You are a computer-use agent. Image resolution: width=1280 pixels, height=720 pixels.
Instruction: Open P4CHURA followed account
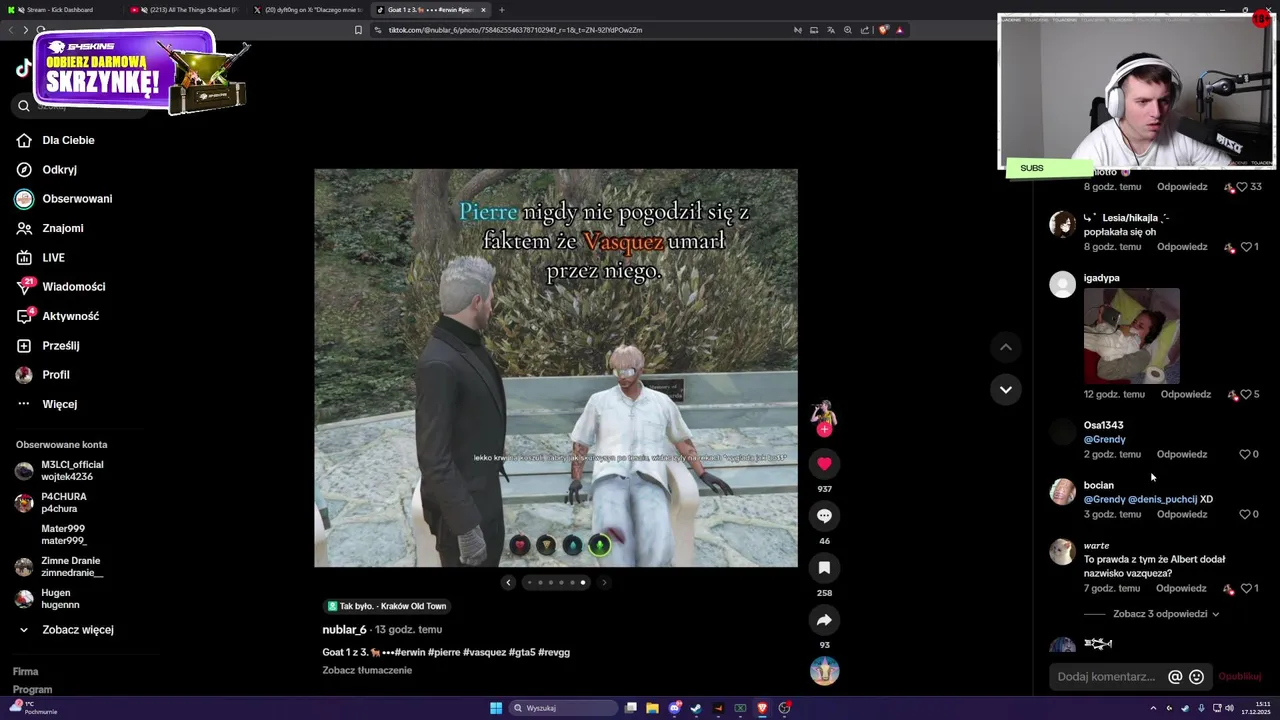click(52, 503)
